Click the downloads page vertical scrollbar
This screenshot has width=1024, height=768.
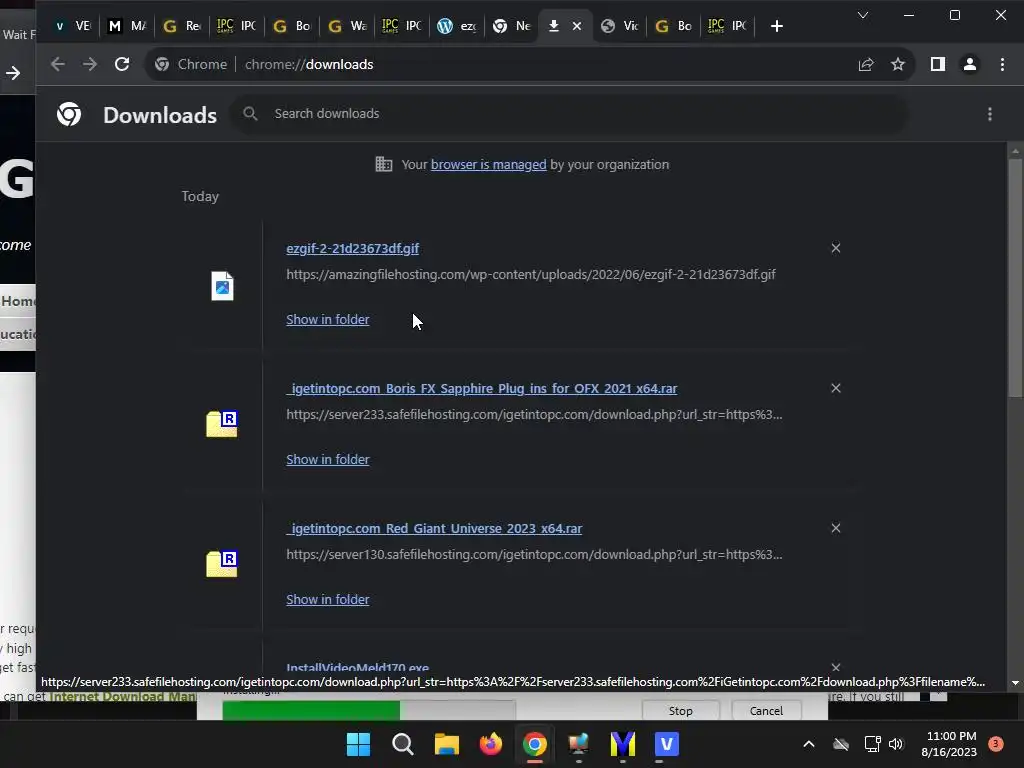(1015, 278)
